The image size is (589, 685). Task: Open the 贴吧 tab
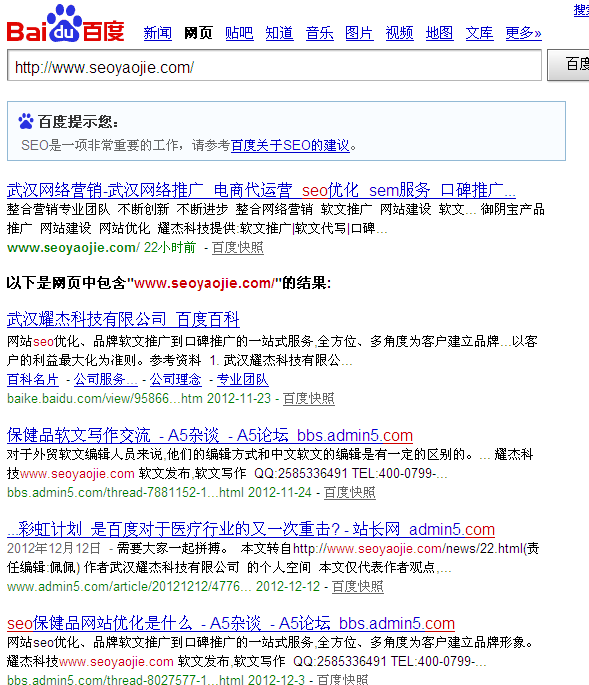coord(239,33)
